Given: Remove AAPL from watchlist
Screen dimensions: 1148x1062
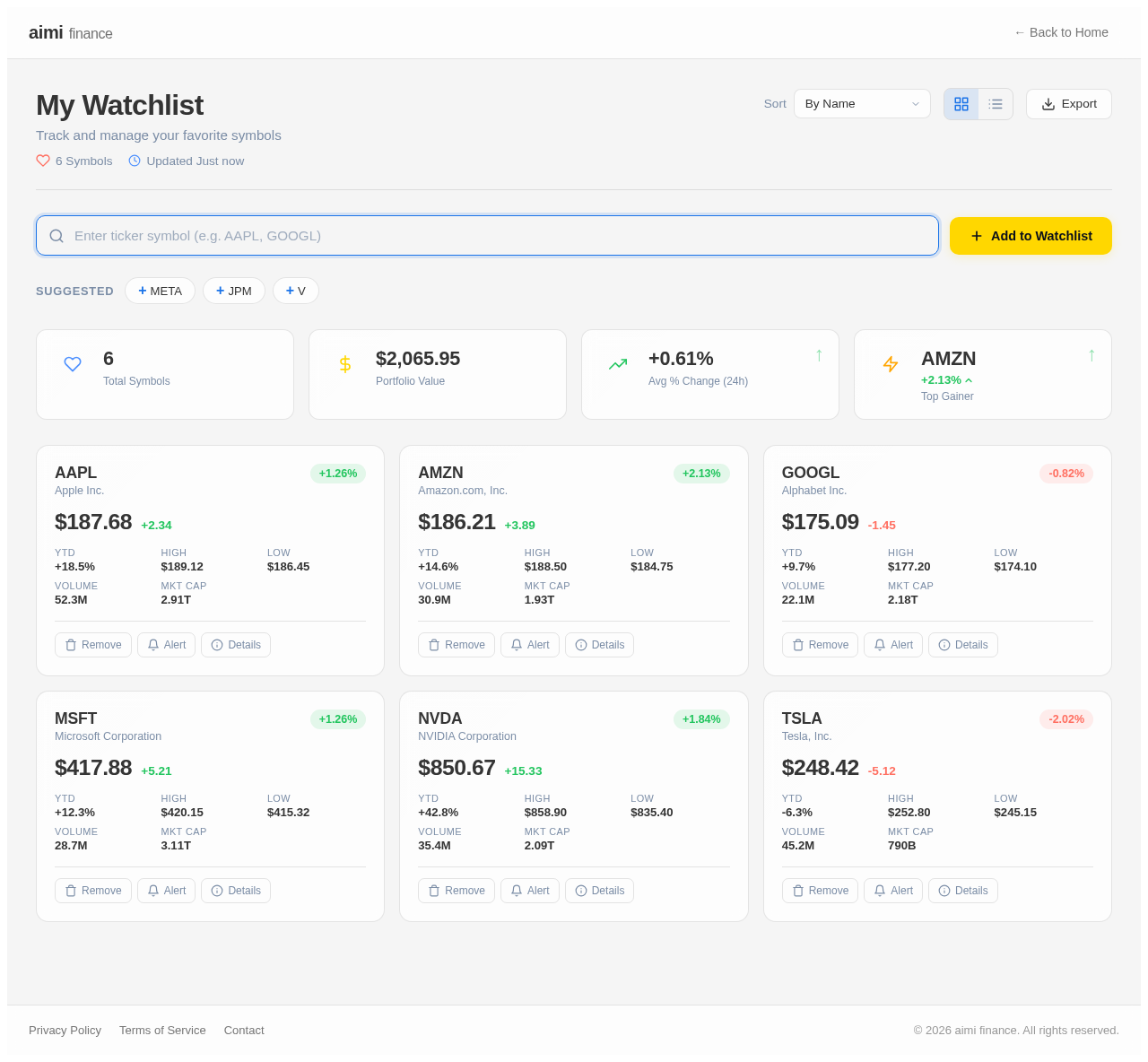Looking at the screenshot, I should (93, 645).
